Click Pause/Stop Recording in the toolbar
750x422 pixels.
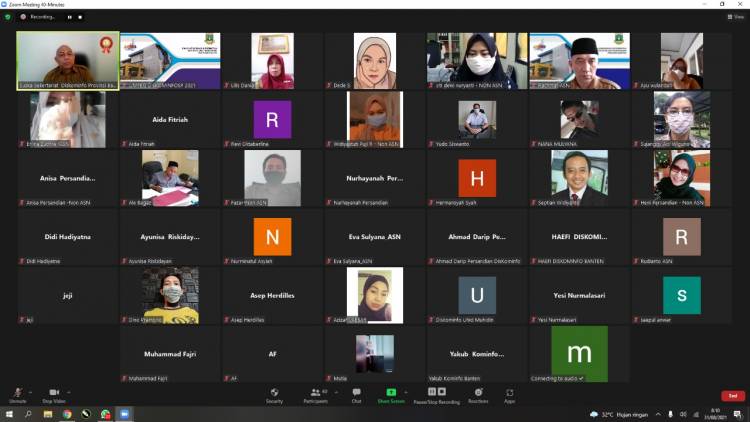(435, 393)
